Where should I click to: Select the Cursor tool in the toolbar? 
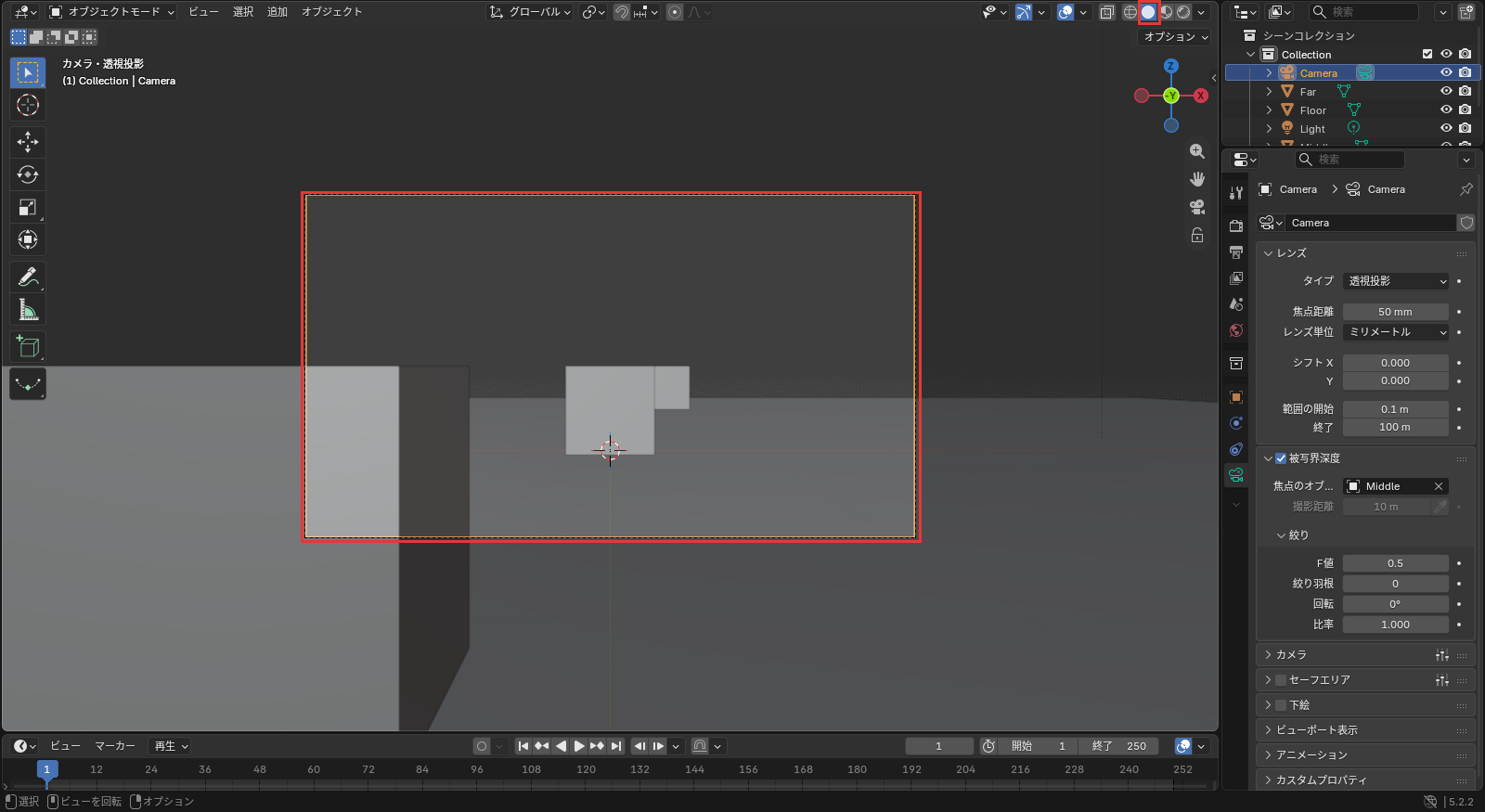28,105
